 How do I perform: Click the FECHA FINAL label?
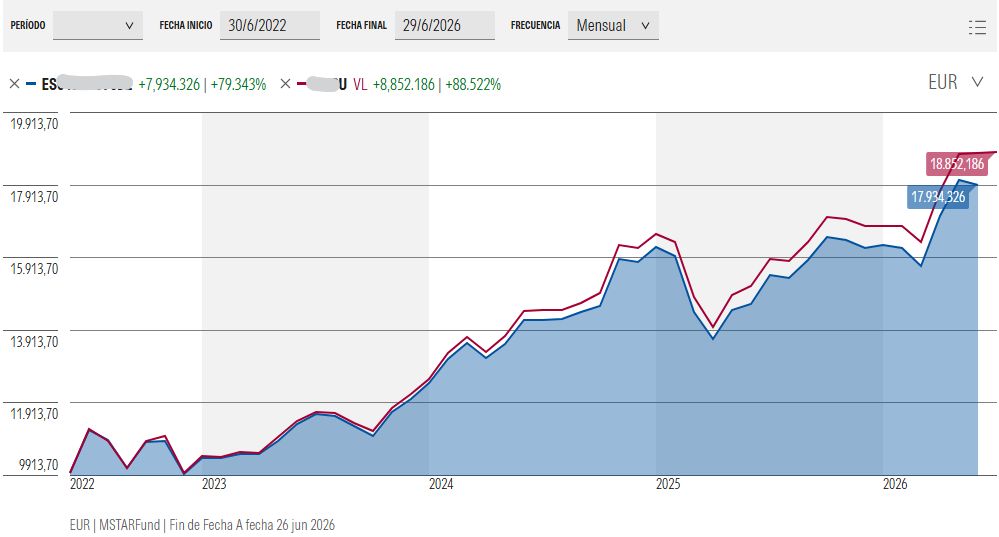(x=361, y=25)
